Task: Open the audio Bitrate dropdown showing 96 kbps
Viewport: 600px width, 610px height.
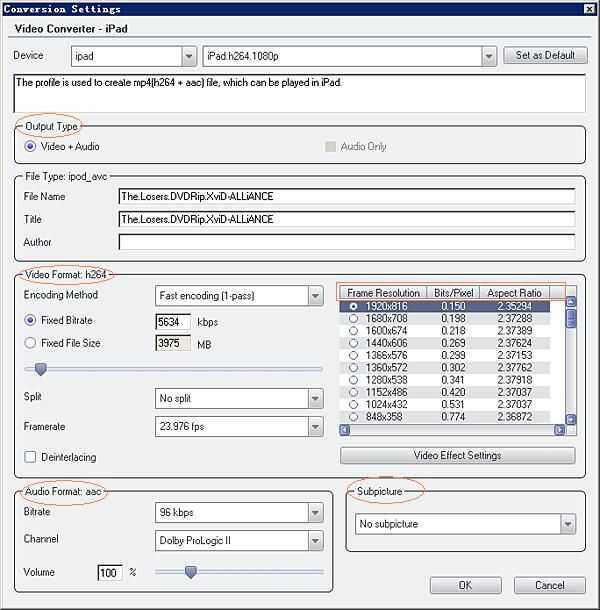Action: tap(239, 513)
